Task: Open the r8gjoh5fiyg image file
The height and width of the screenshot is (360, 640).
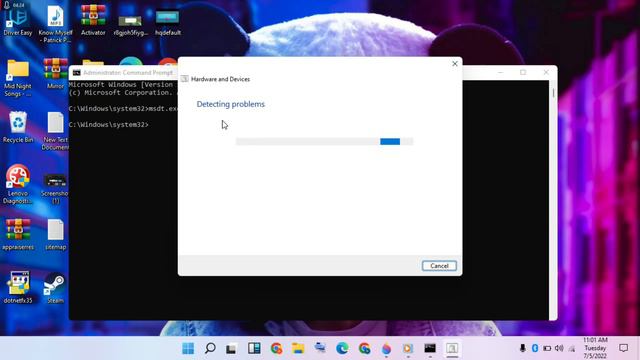Action: tap(131, 24)
